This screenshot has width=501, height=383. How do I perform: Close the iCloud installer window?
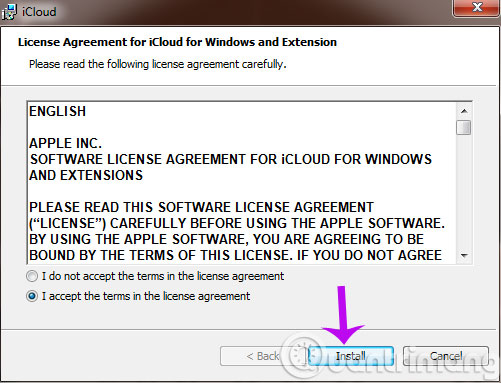[x=477, y=7]
